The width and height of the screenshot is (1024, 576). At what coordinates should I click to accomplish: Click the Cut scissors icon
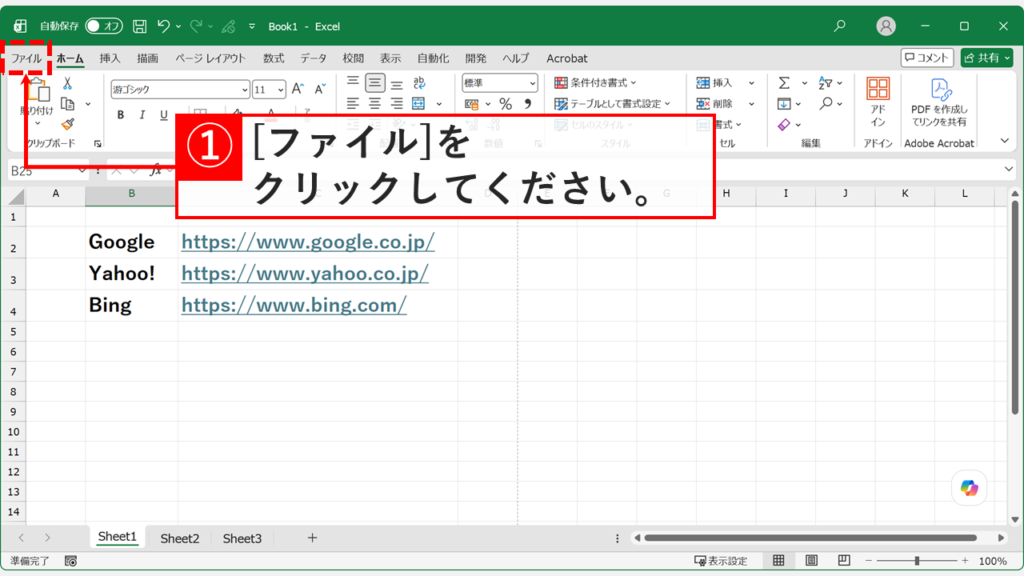click(x=67, y=83)
